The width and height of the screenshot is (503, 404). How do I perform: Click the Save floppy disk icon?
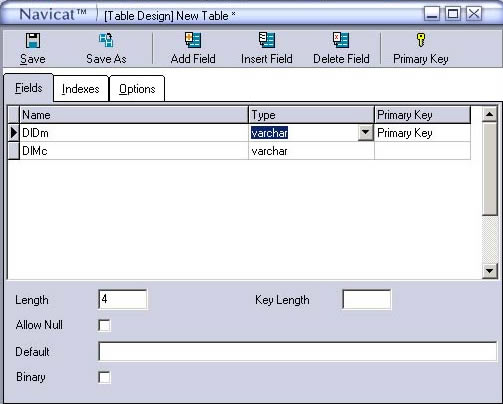point(33,41)
